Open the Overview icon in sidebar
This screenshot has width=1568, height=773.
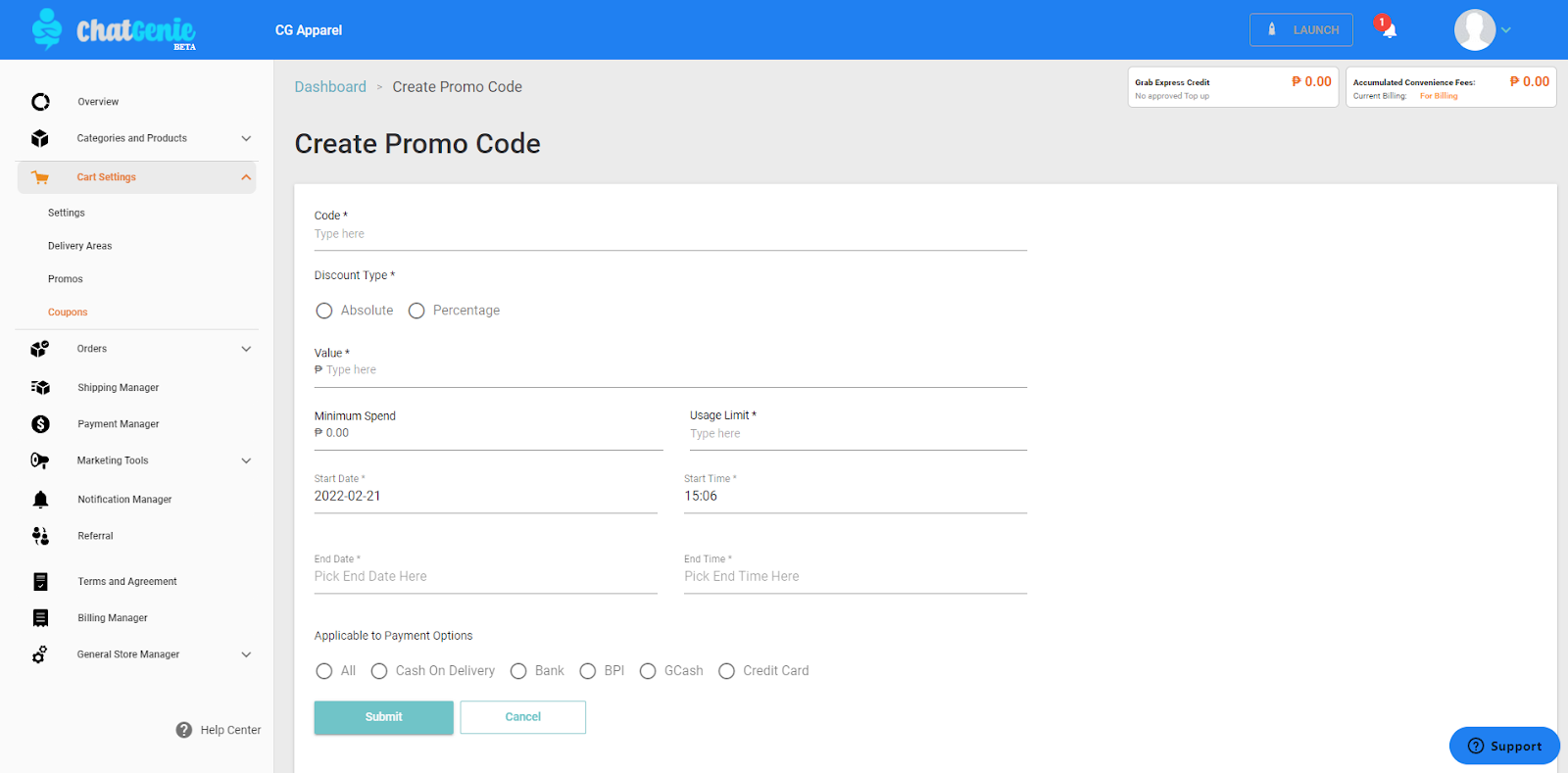pyautogui.click(x=40, y=102)
